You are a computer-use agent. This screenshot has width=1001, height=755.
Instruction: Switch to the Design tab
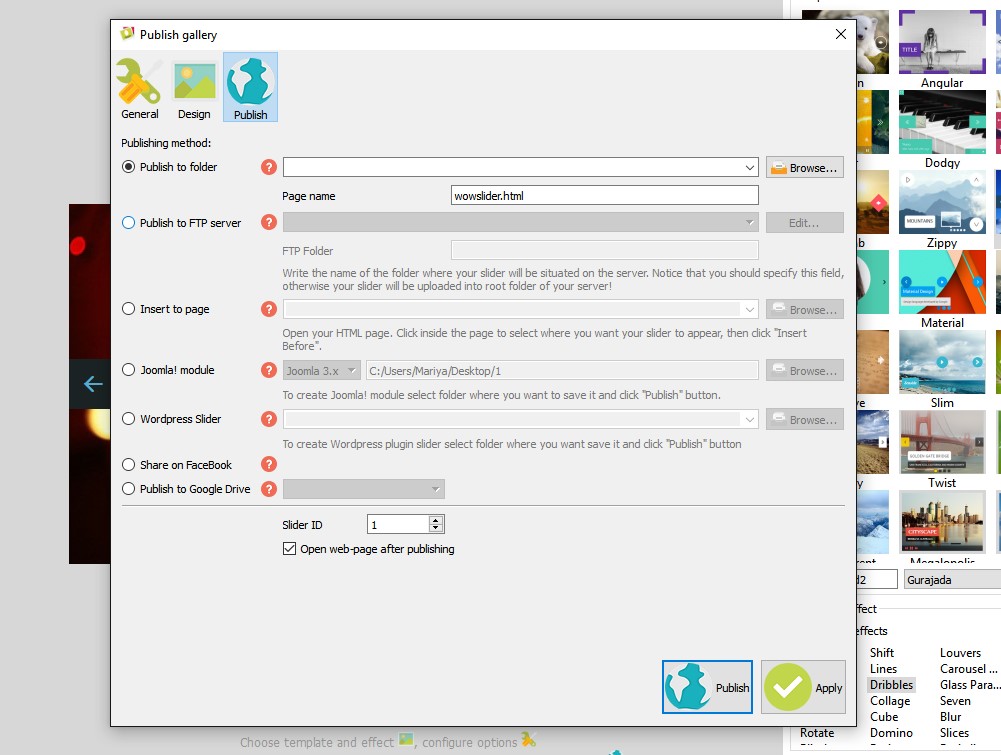pos(194,88)
